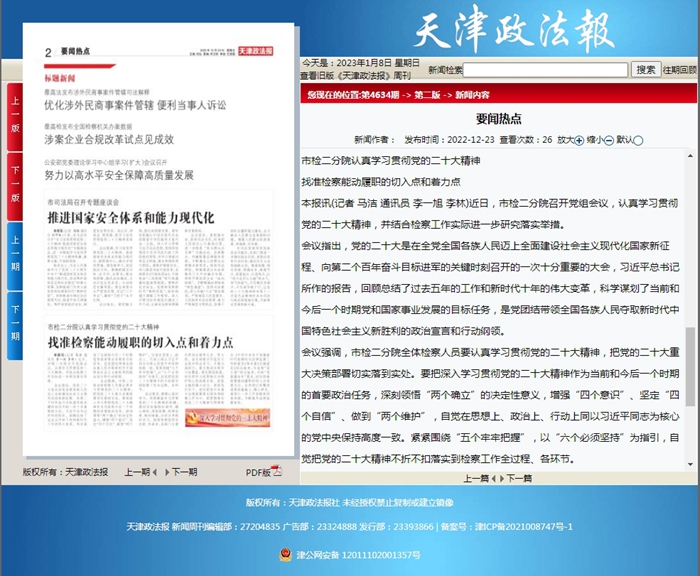Focus the 新闻检索 search input field
Screen dimensions: 700x576
click(545, 70)
